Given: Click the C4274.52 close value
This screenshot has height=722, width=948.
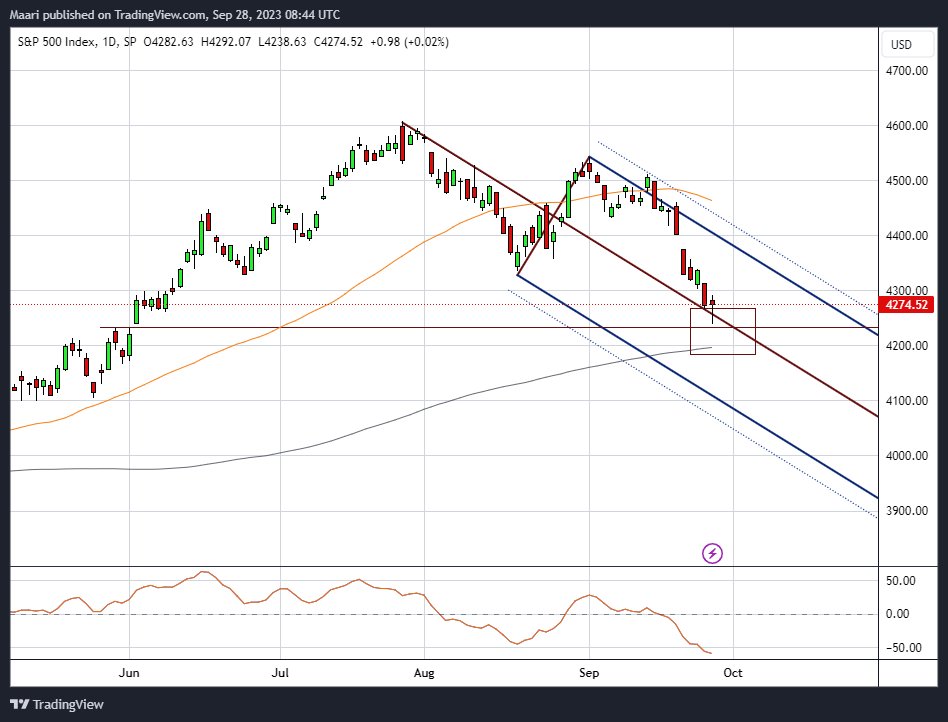Looking at the screenshot, I should pyautogui.click(x=338, y=42).
